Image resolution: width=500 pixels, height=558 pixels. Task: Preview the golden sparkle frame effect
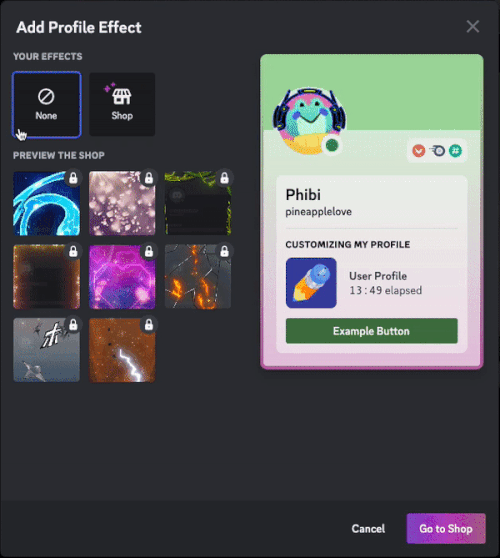(x=47, y=277)
